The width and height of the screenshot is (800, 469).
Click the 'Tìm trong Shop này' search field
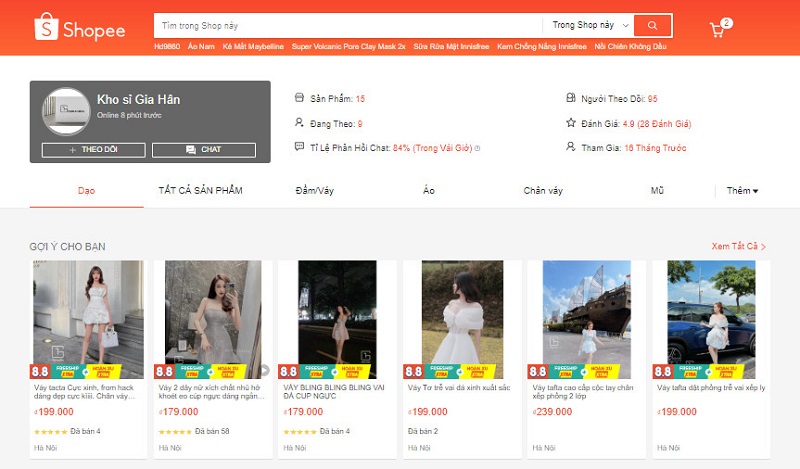point(345,25)
